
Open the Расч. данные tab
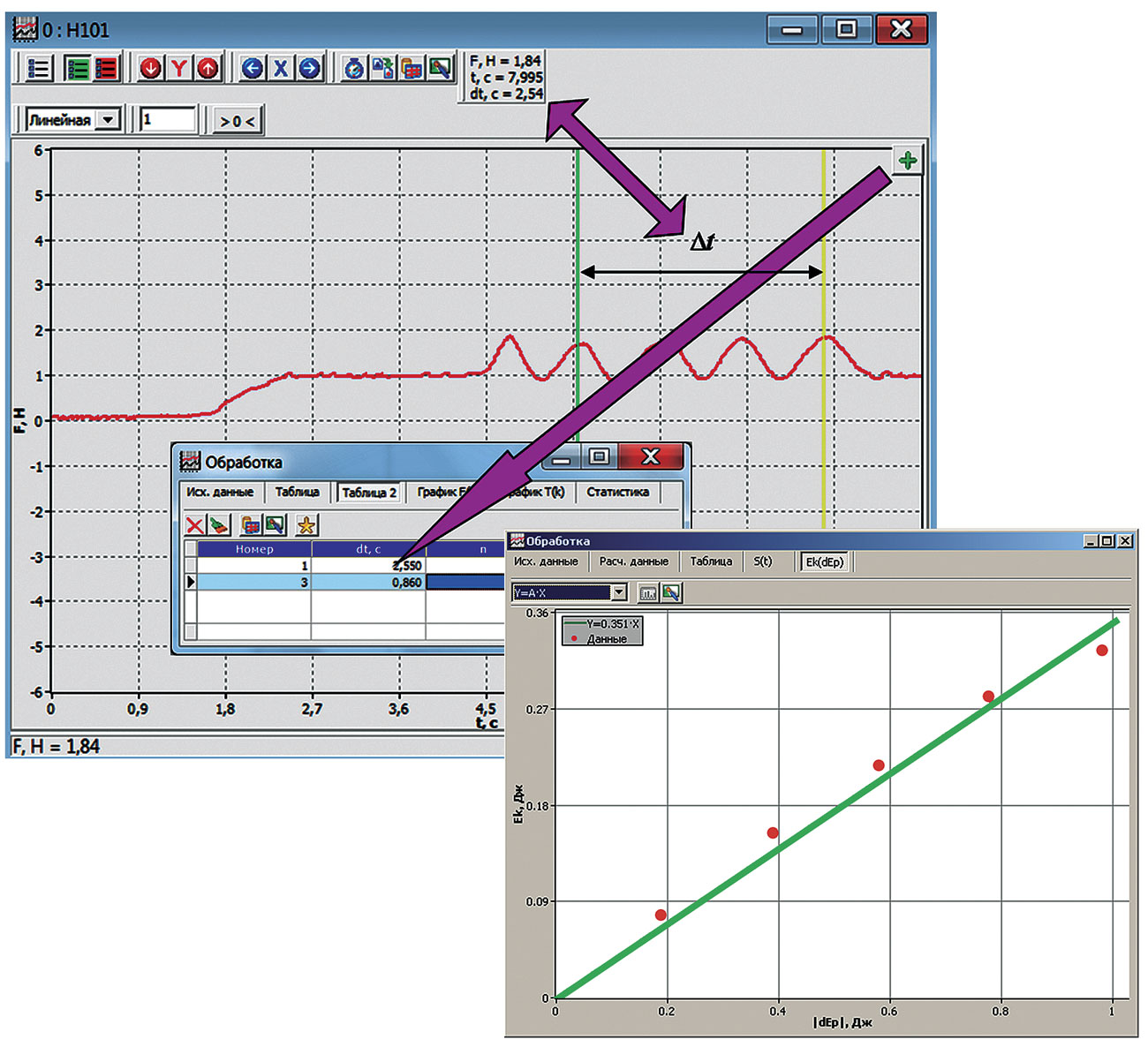click(633, 561)
